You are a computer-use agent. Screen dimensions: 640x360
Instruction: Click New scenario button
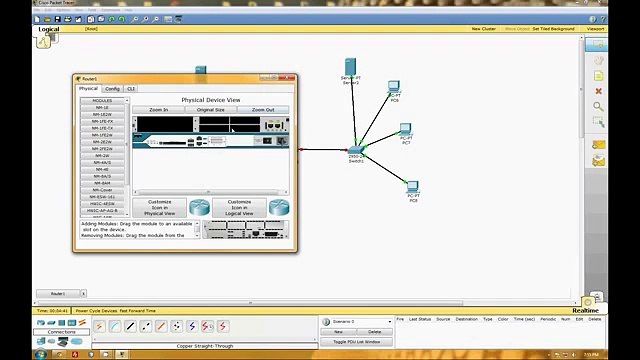click(x=338, y=332)
